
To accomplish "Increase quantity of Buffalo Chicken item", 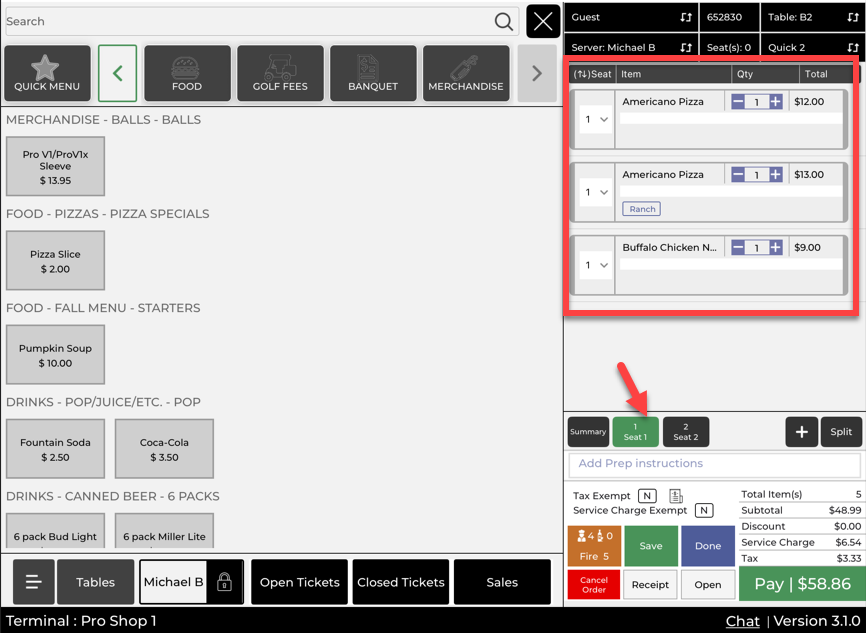I will pyautogui.click(x=776, y=247).
